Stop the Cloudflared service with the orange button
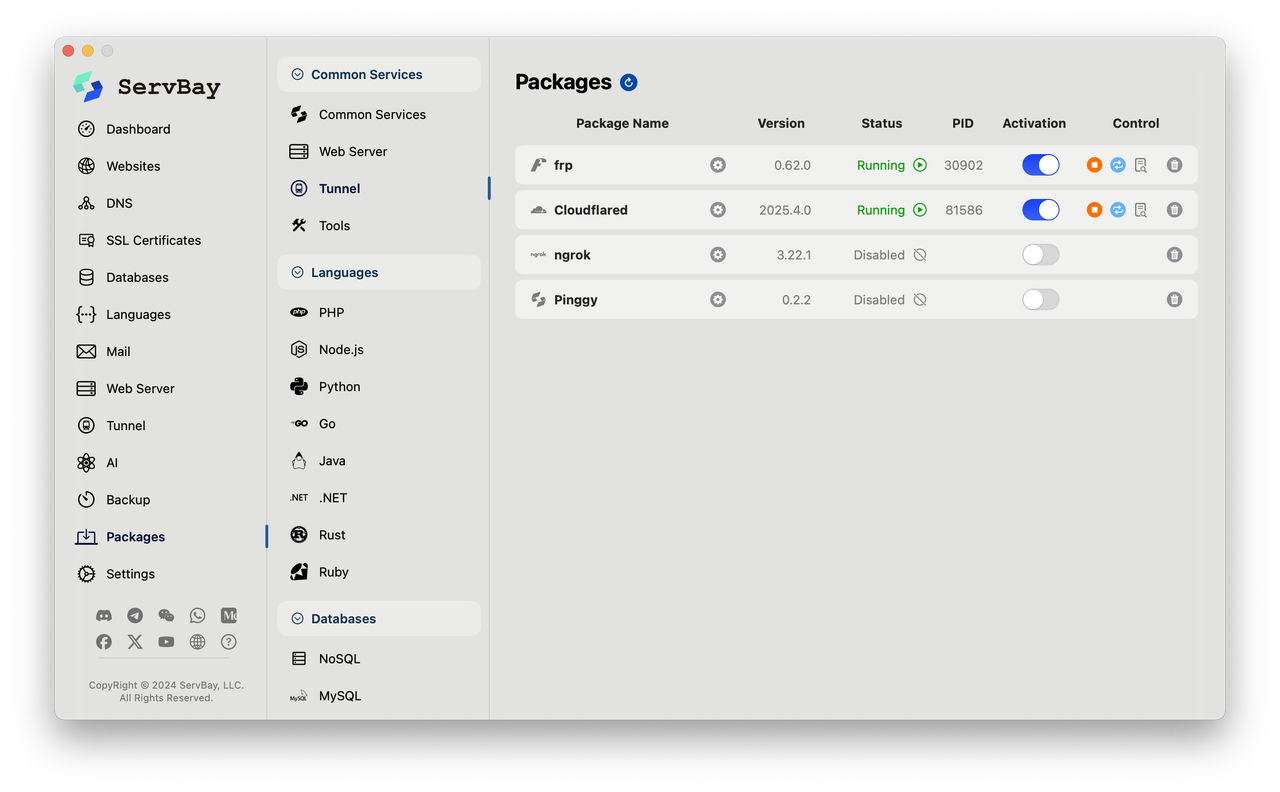The image size is (1280, 792). click(1094, 210)
